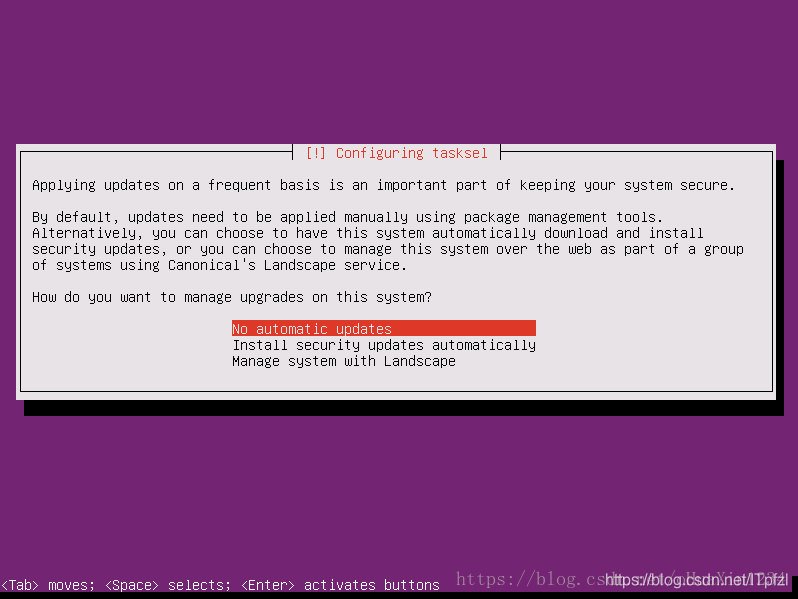The width and height of the screenshot is (798, 599).
Task: Click the empty purple background above the dialog
Action: (x=399, y=71)
